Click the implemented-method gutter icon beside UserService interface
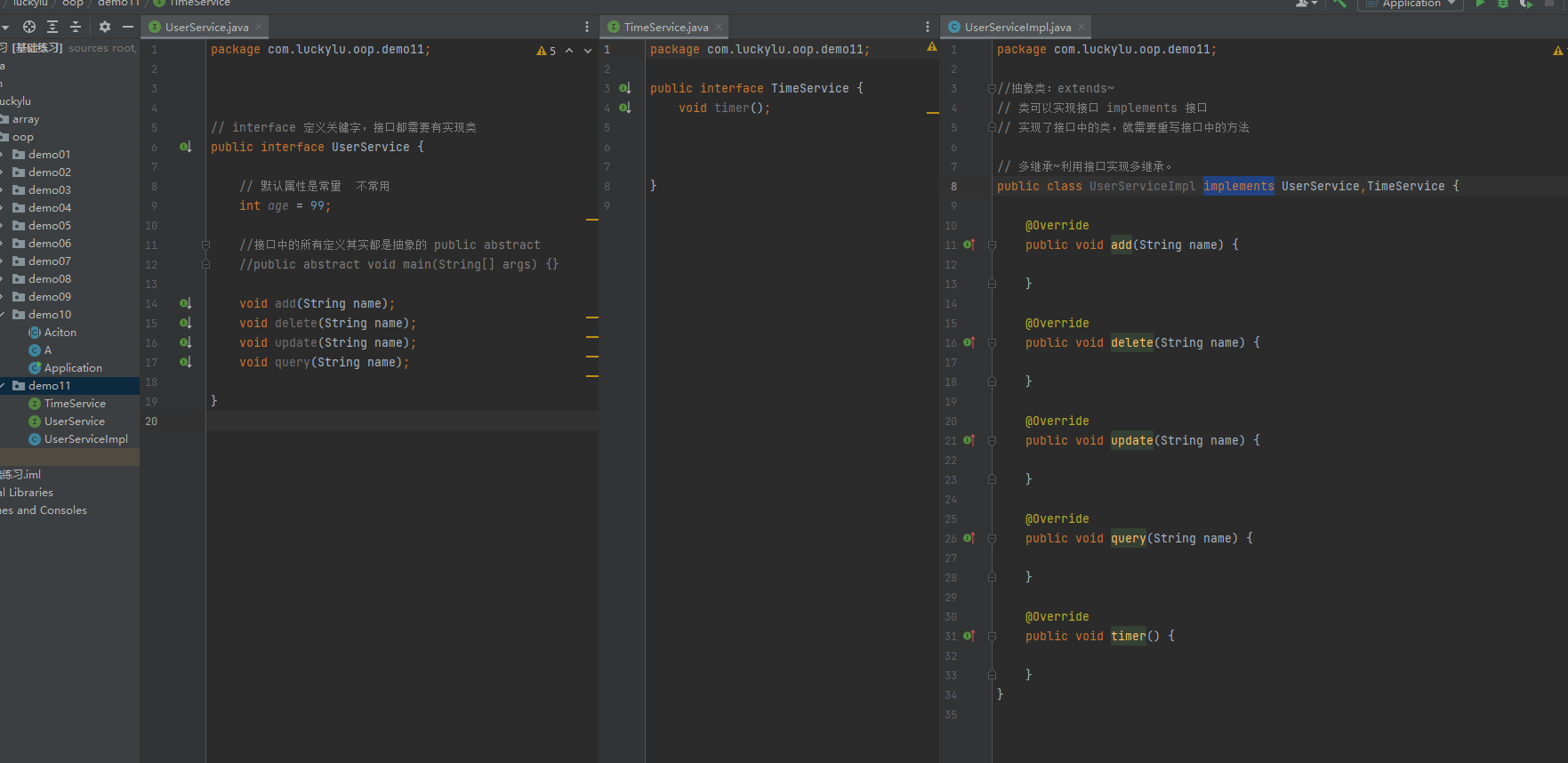The width and height of the screenshot is (1568, 763). coord(185,147)
